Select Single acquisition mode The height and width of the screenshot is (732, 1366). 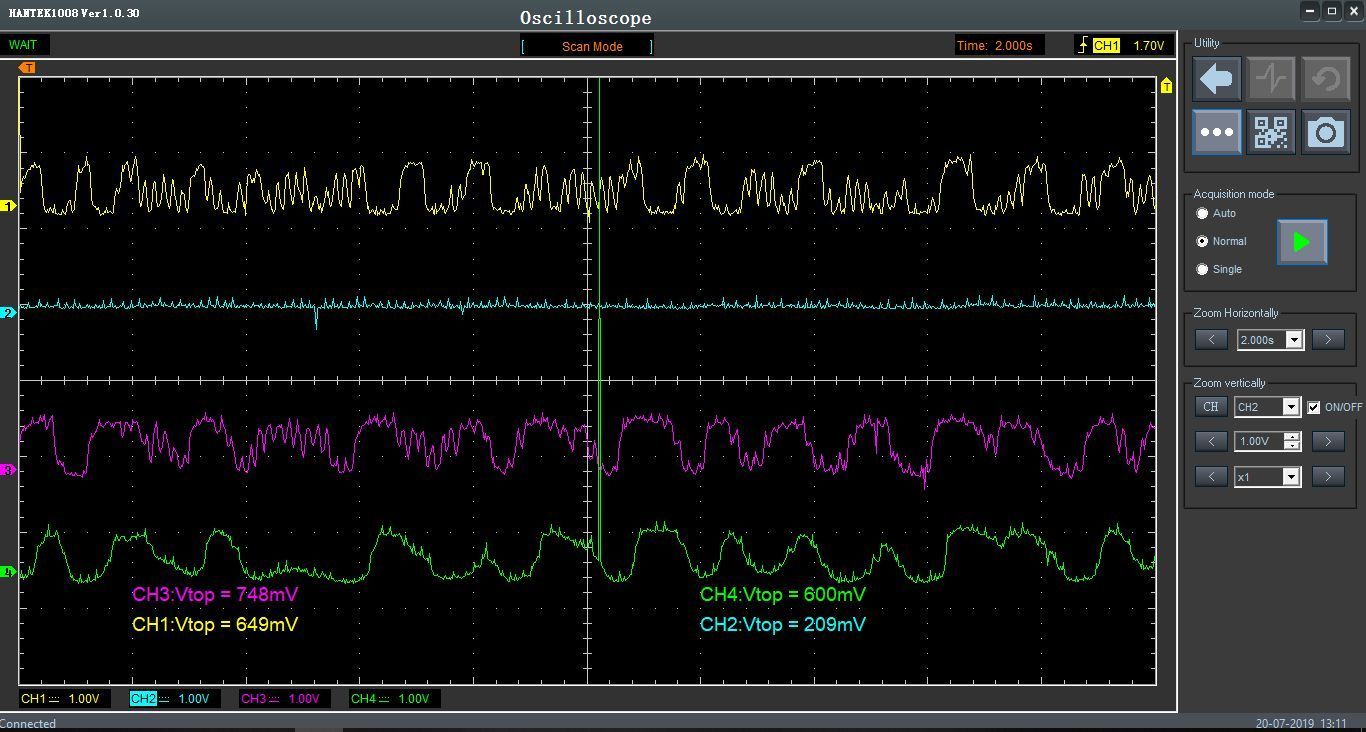[x=1203, y=269]
